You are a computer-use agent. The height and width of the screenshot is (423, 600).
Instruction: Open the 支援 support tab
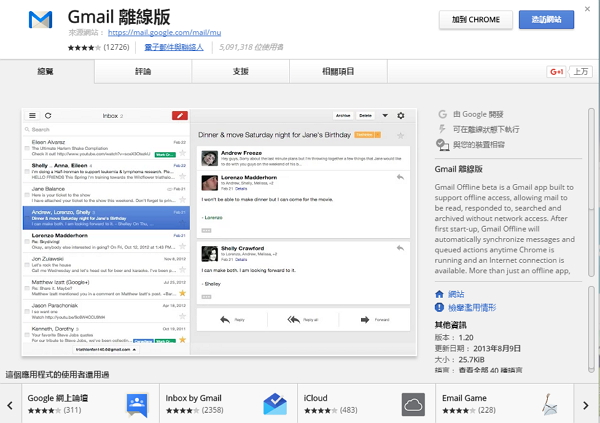(x=240, y=72)
